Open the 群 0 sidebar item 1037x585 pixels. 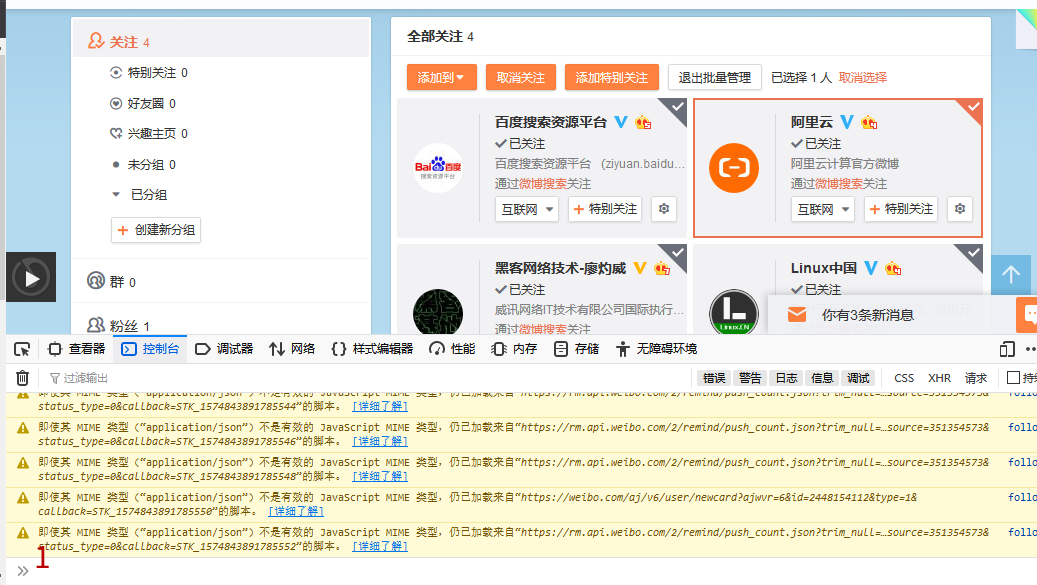pos(112,282)
